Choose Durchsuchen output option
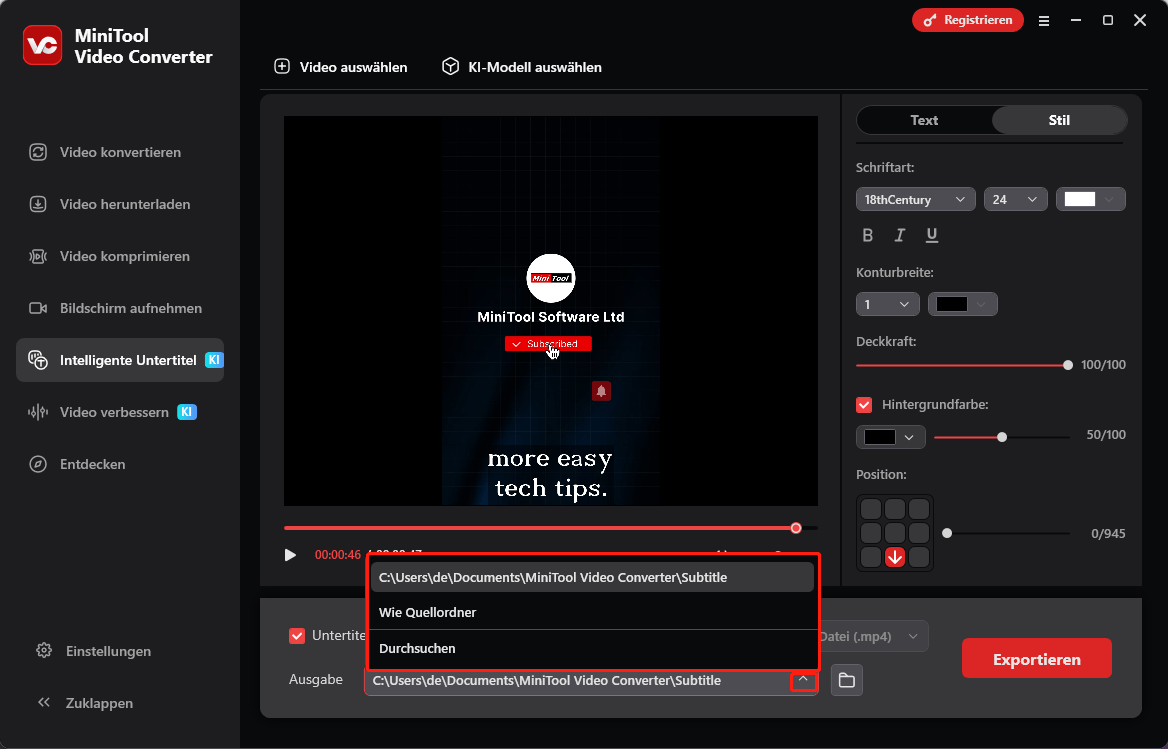 592,648
